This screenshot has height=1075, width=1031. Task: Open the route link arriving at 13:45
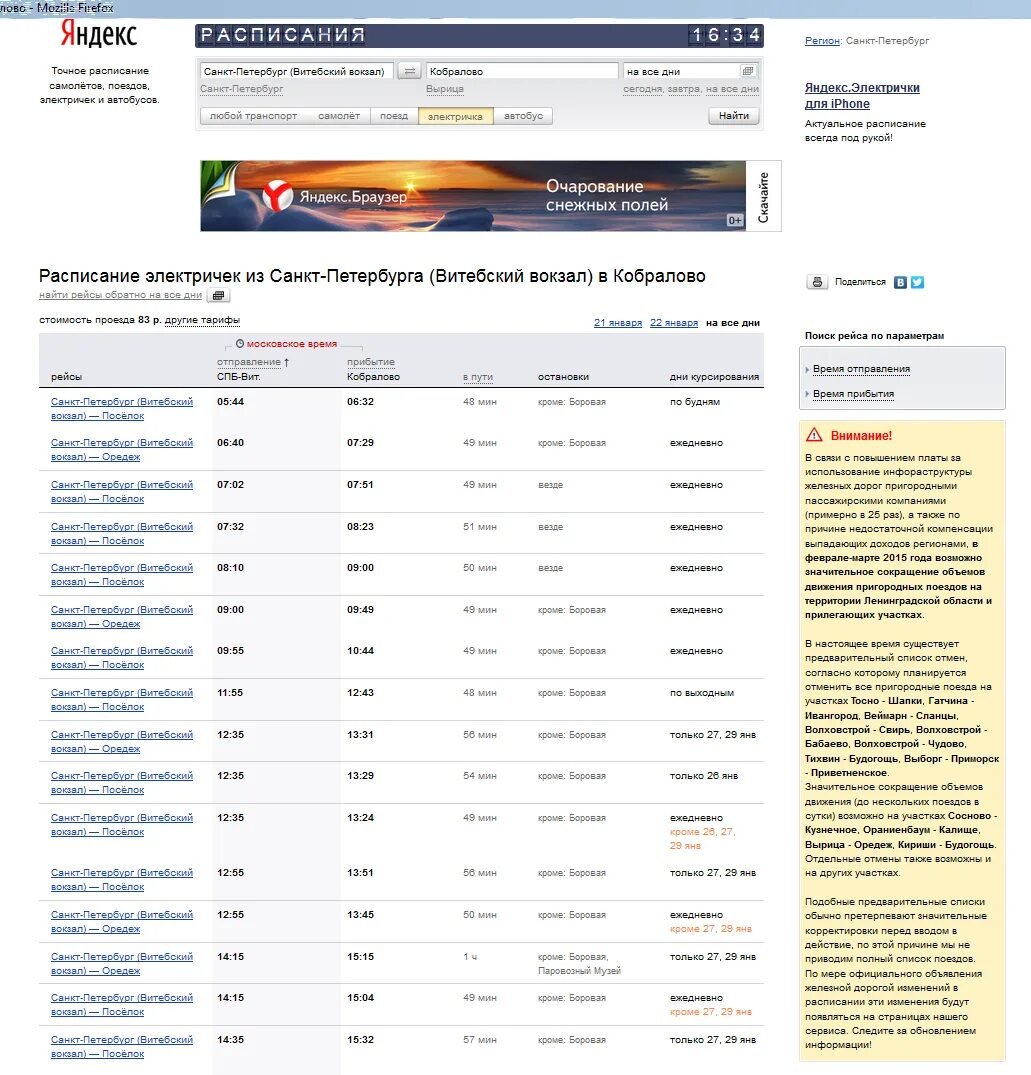coord(122,921)
